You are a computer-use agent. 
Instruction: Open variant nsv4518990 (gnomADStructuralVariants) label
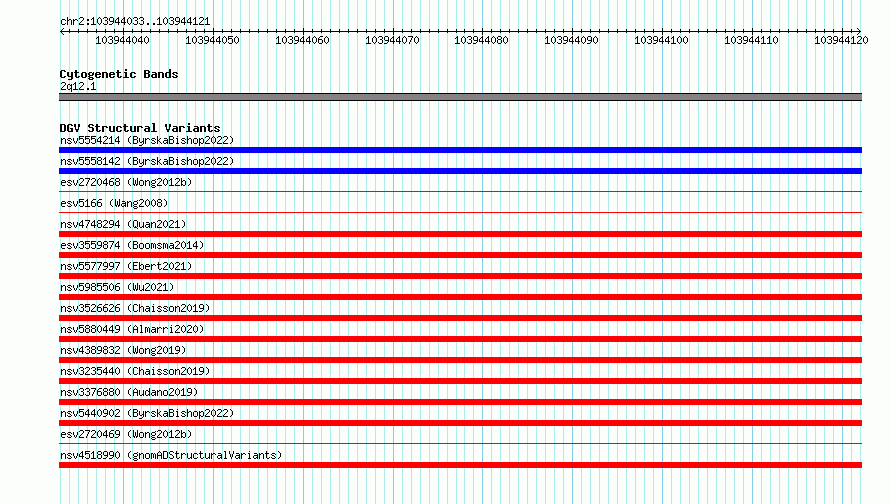(171, 455)
